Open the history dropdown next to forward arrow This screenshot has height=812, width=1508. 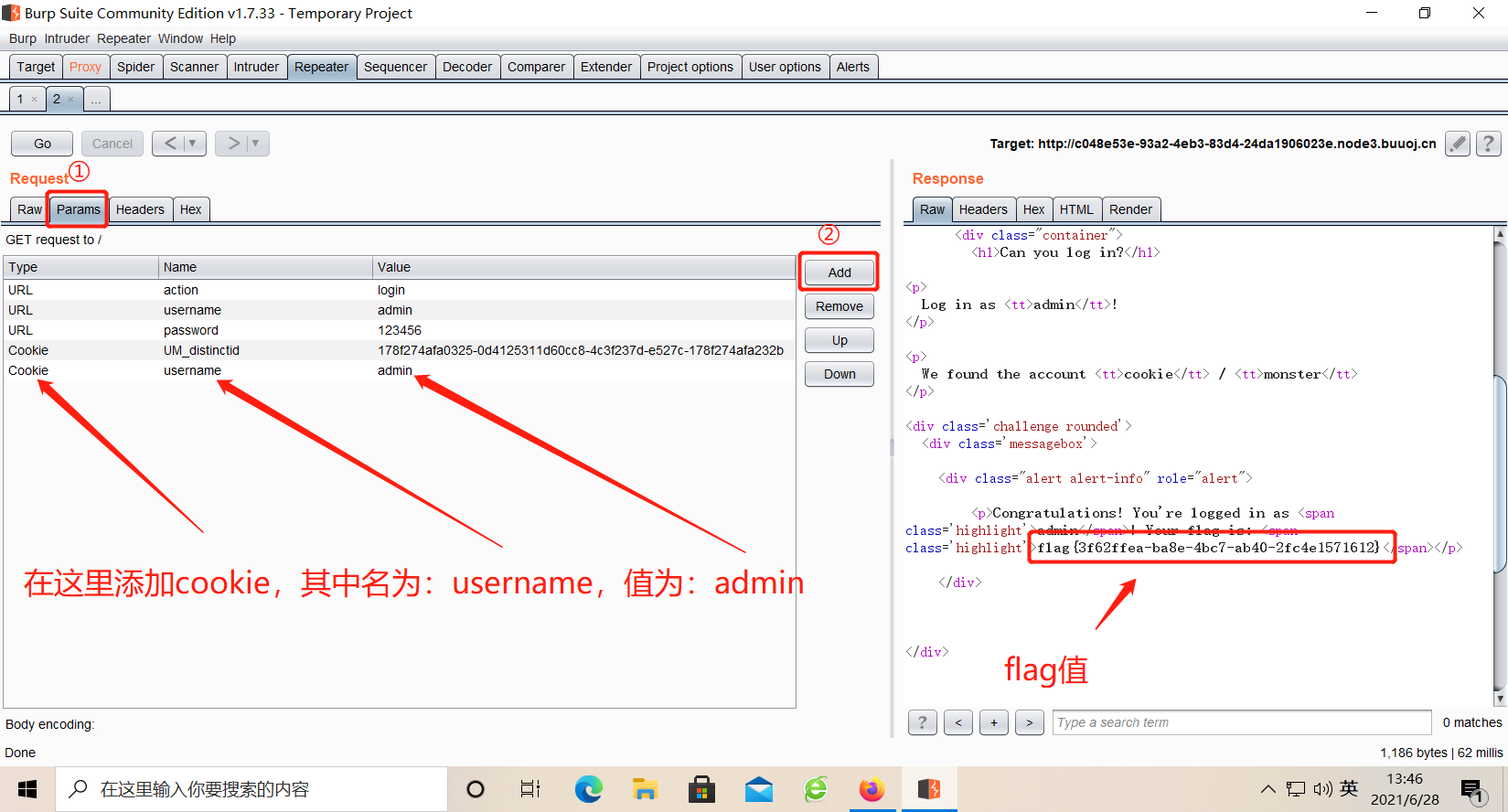point(256,144)
